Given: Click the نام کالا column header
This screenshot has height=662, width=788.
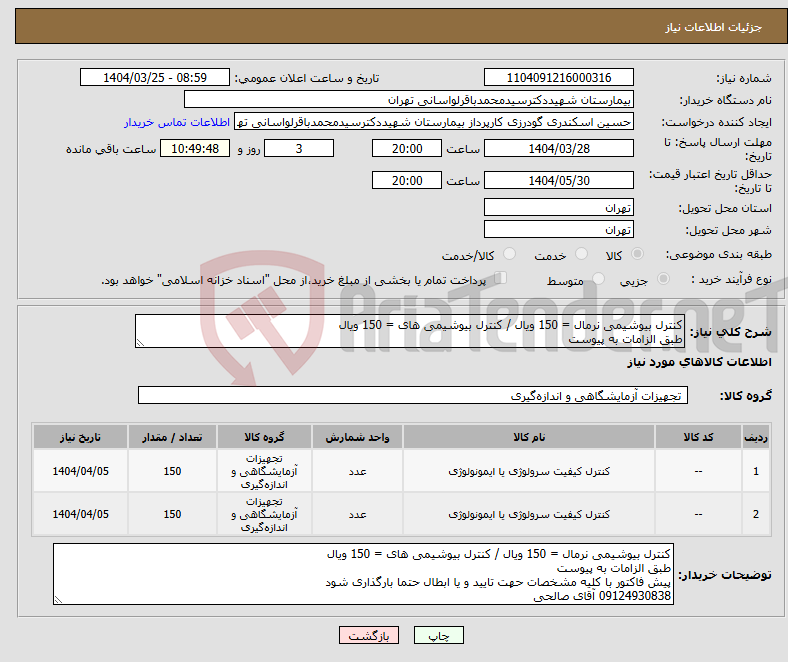Looking at the screenshot, I should 529,437.
